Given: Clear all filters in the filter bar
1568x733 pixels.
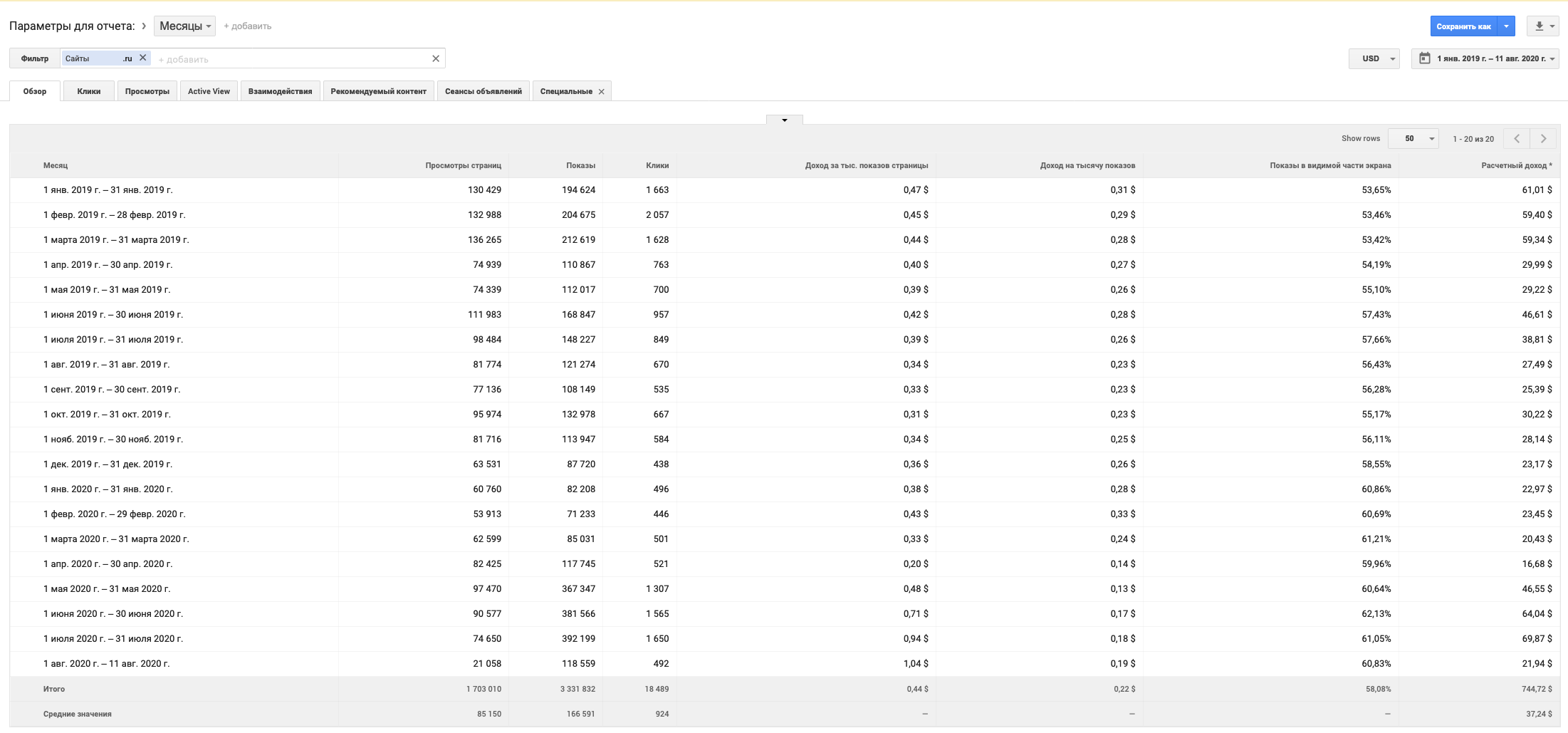Looking at the screenshot, I should [x=436, y=58].
